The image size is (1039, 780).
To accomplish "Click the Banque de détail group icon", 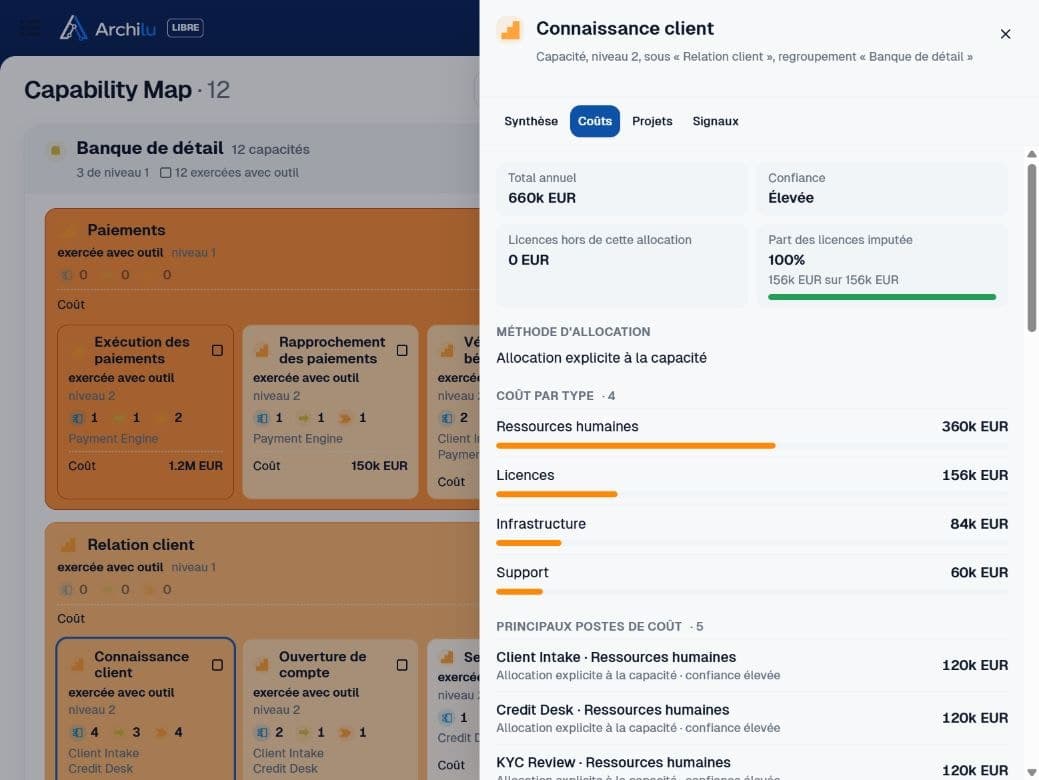I will tap(56, 150).
